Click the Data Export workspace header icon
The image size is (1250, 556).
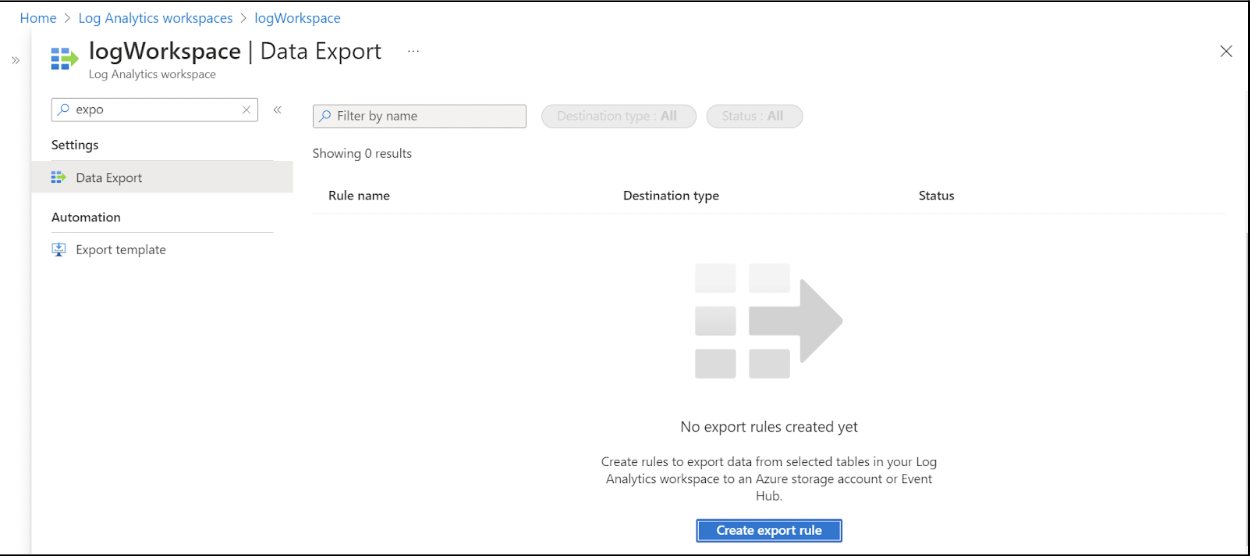(64, 59)
